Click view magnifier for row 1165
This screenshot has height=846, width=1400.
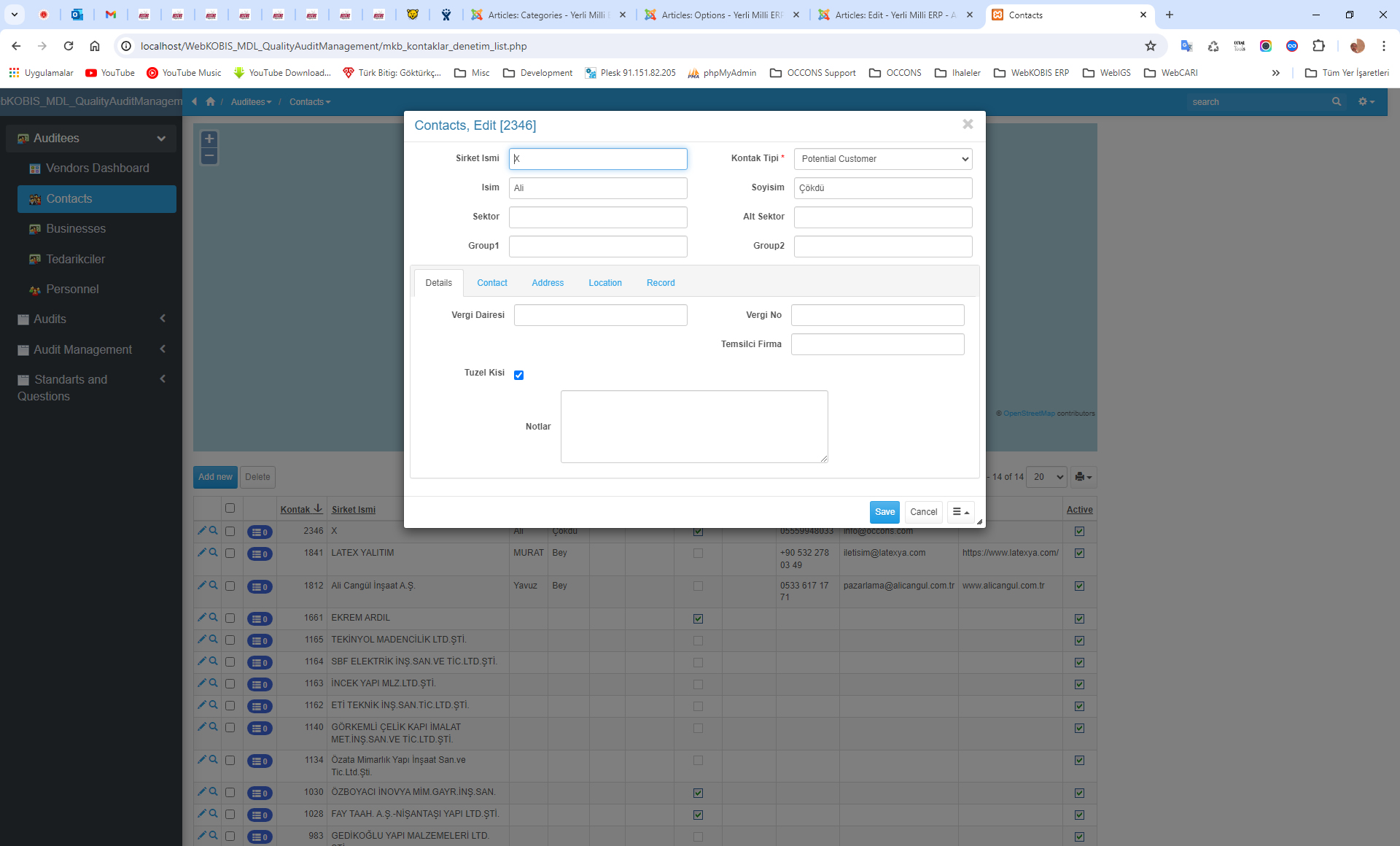pos(214,639)
